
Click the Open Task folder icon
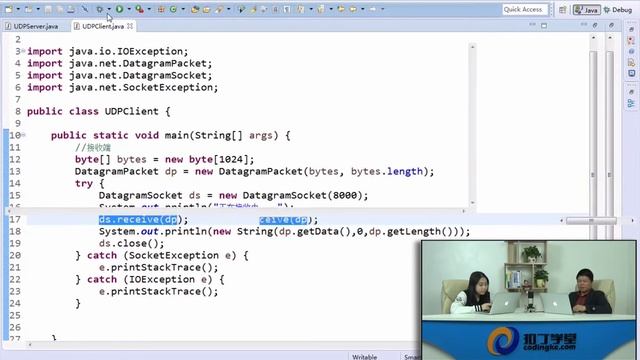point(206,9)
